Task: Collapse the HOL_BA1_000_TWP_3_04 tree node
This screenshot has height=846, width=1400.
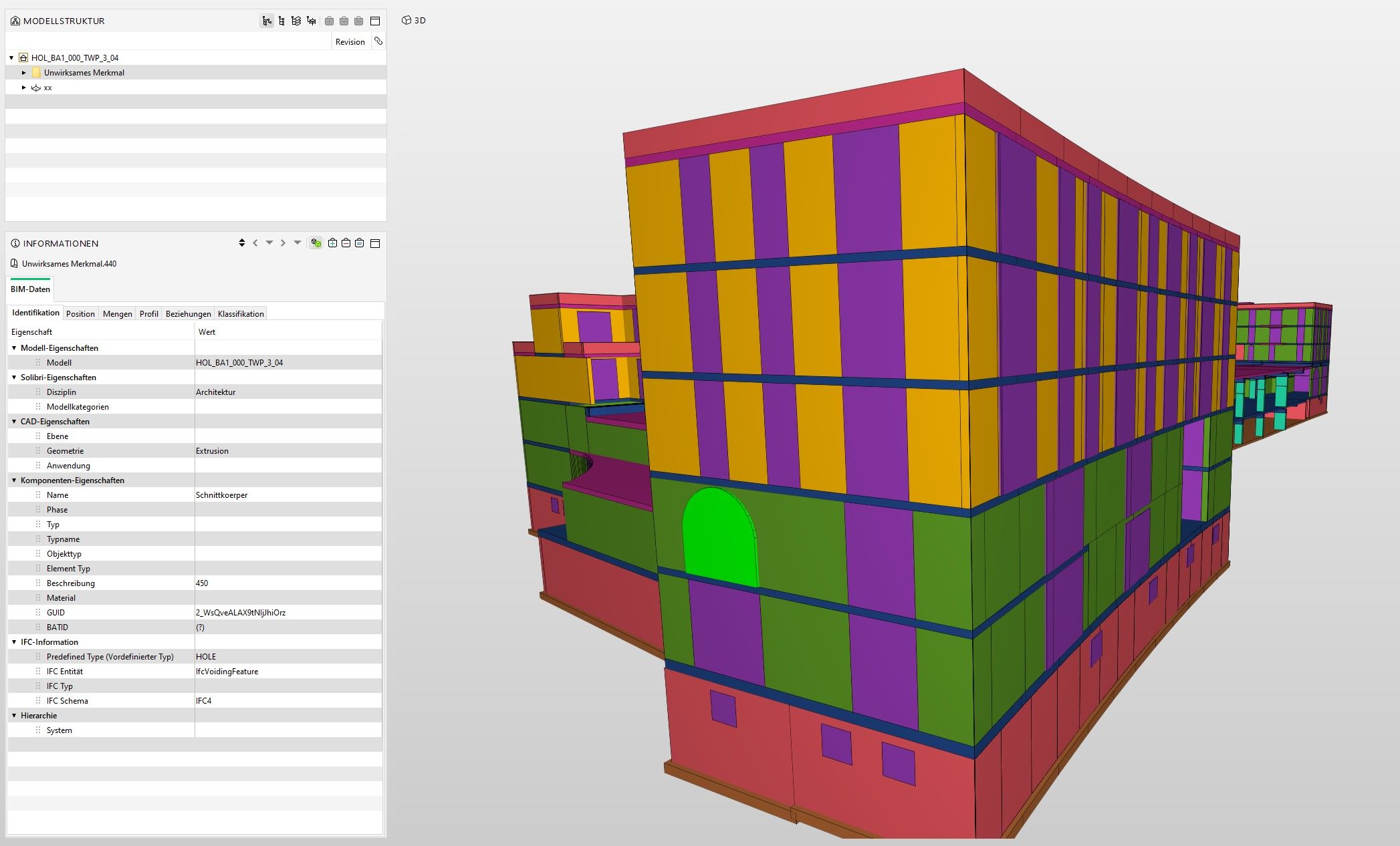Action: (x=11, y=58)
